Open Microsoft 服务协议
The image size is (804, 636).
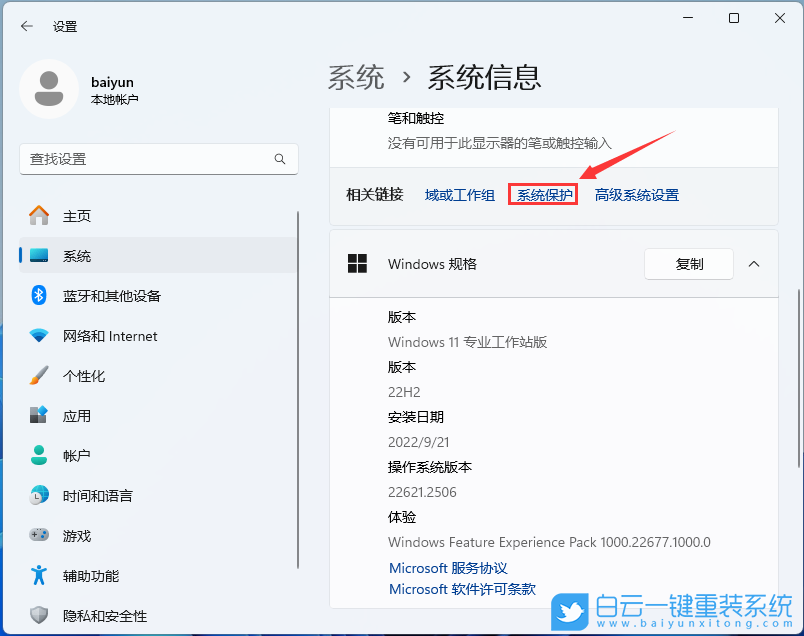pyautogui.click(x=448, y=567)
